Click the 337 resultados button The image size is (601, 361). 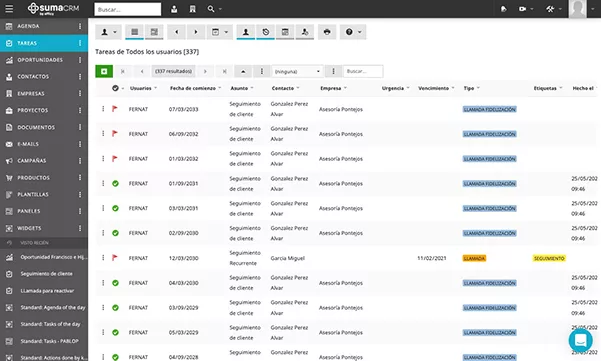pyautogui.click(x=173, y=71)
